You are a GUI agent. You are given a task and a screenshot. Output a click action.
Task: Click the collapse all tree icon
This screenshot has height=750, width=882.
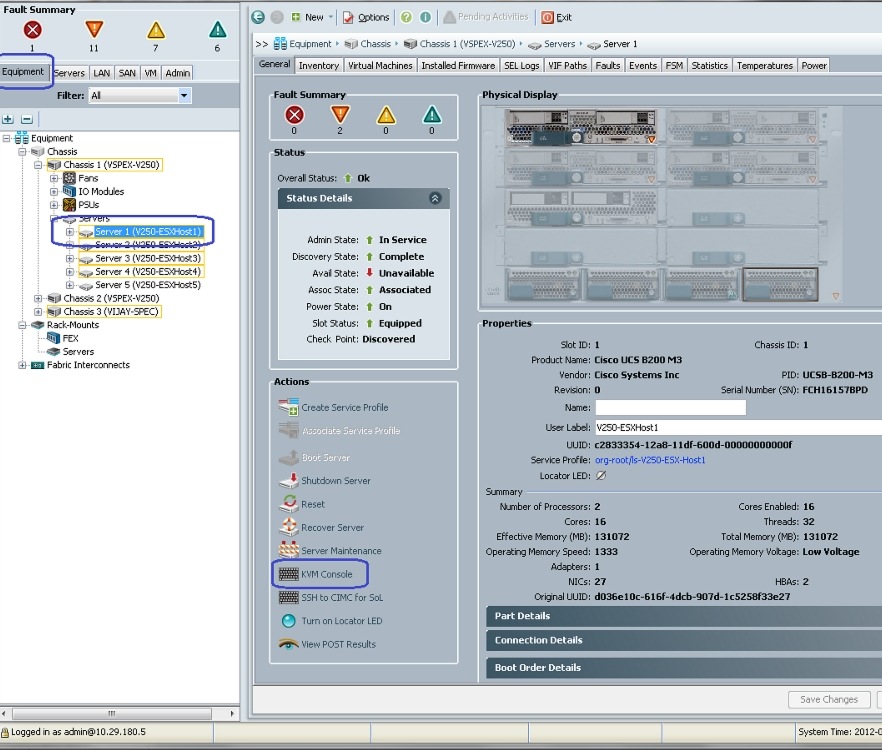tap(27, 119)
